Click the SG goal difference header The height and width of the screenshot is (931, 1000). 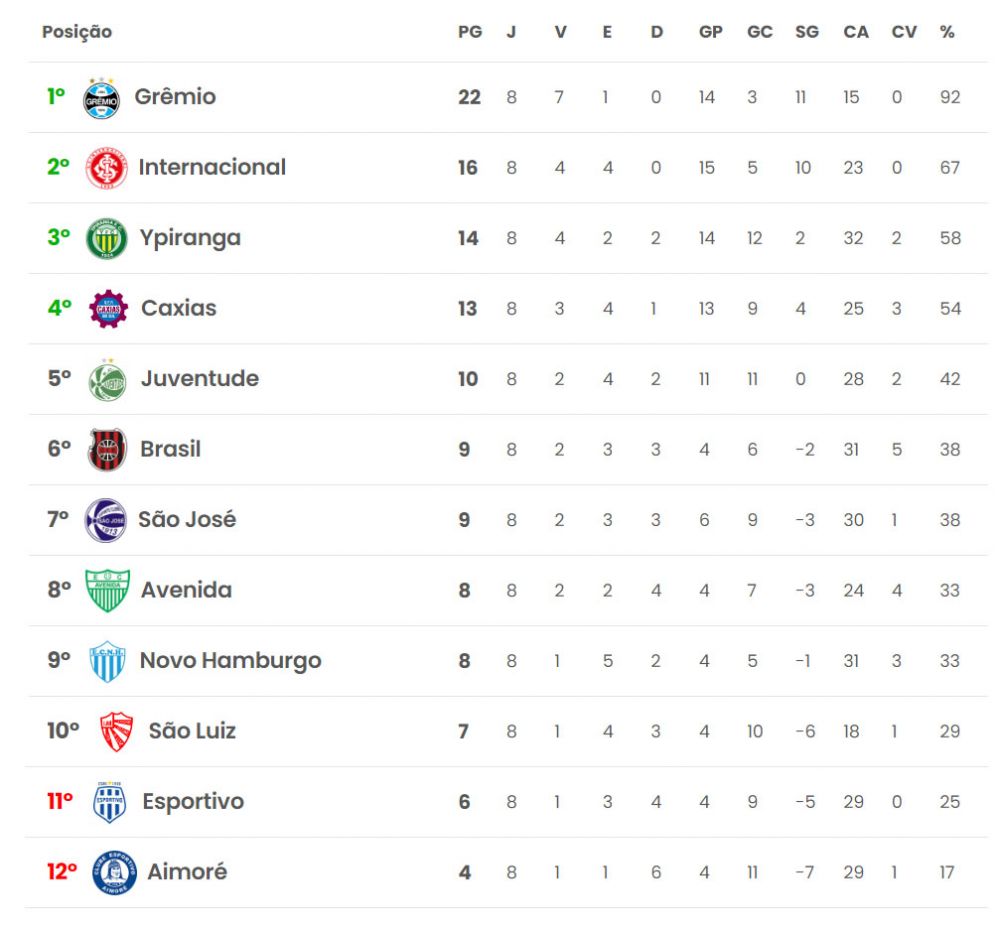click(x=807, y=32)
